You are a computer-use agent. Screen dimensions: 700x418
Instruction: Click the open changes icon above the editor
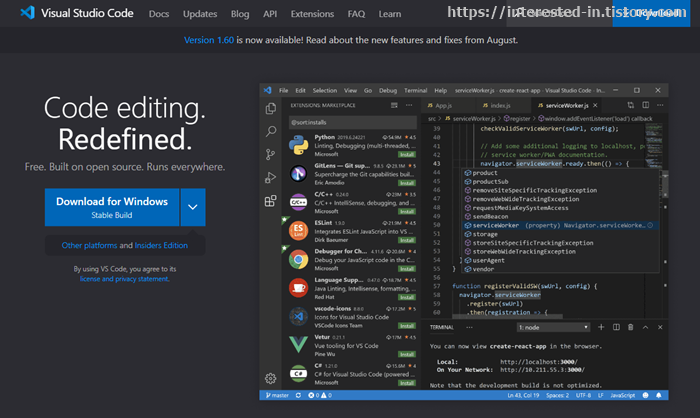click(630, 105)
